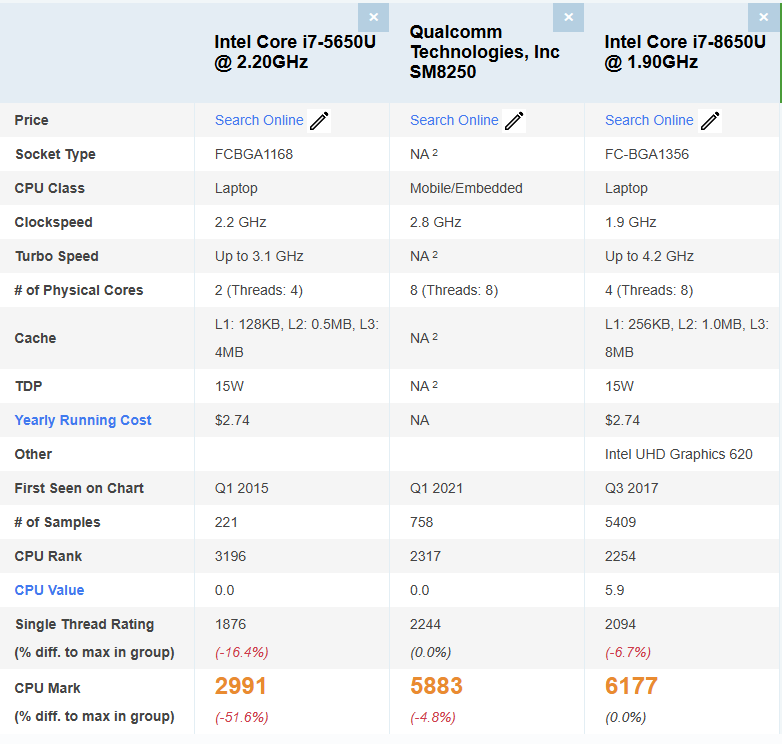Click the Single Thread Rating row label
The height and width of the screenshot is (744, 782).
(x=85, y=624)
